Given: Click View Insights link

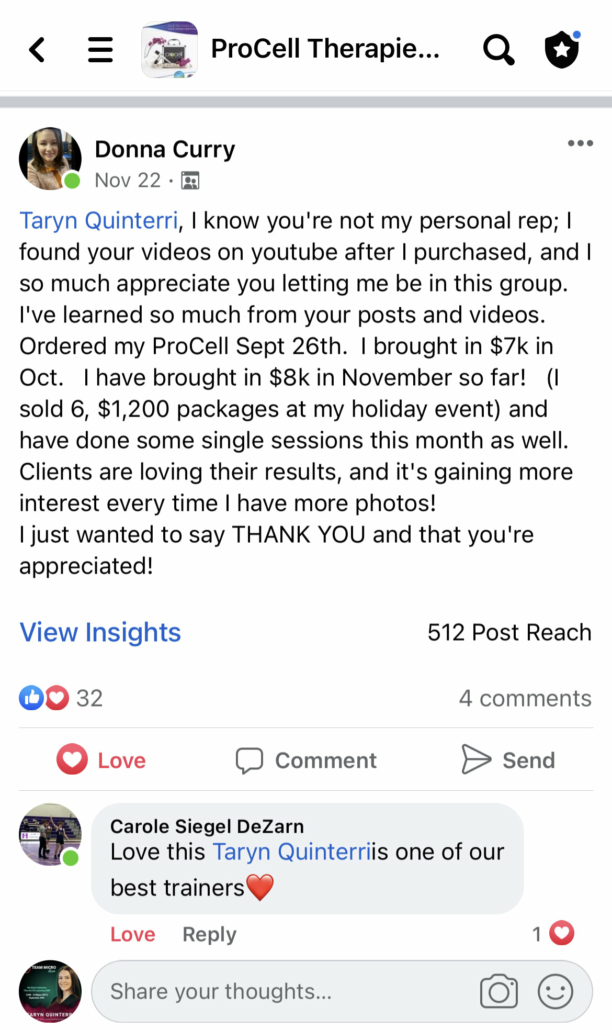Looking at the screenshot, I should click(100, 632).
